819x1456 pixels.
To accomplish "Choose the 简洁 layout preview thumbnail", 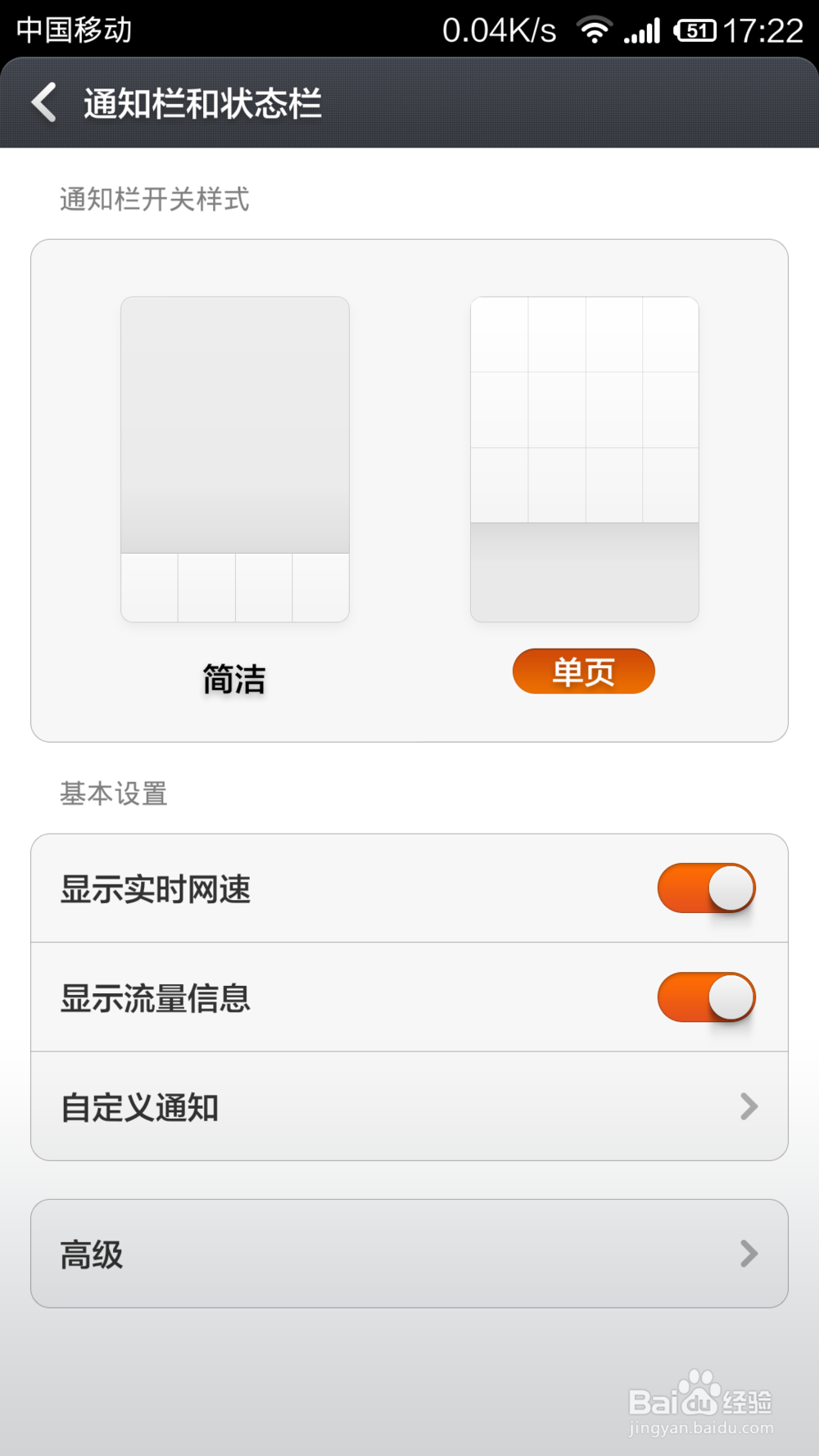I will 235,459.
